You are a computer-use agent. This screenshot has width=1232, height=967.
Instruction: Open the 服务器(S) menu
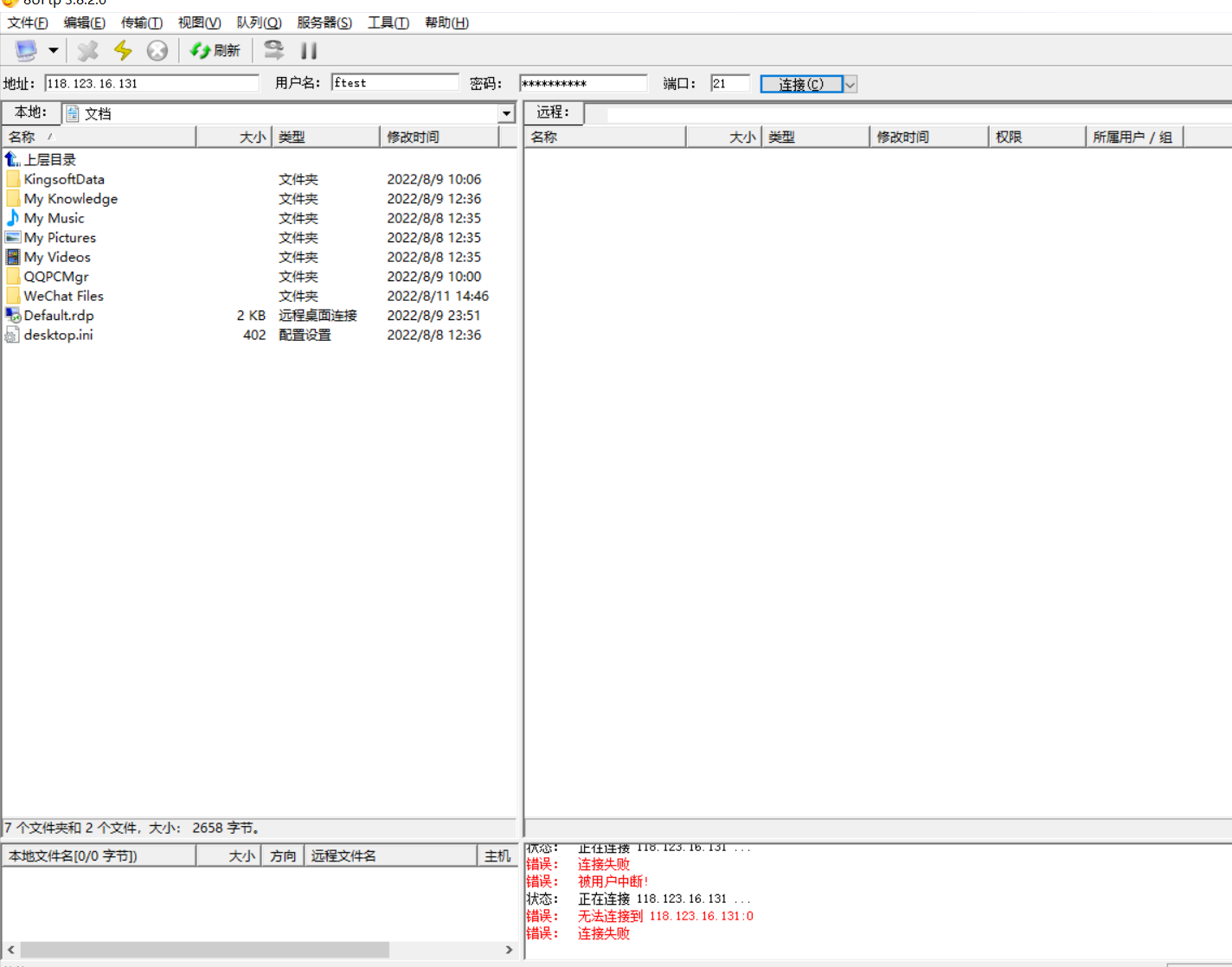[324, 22]
